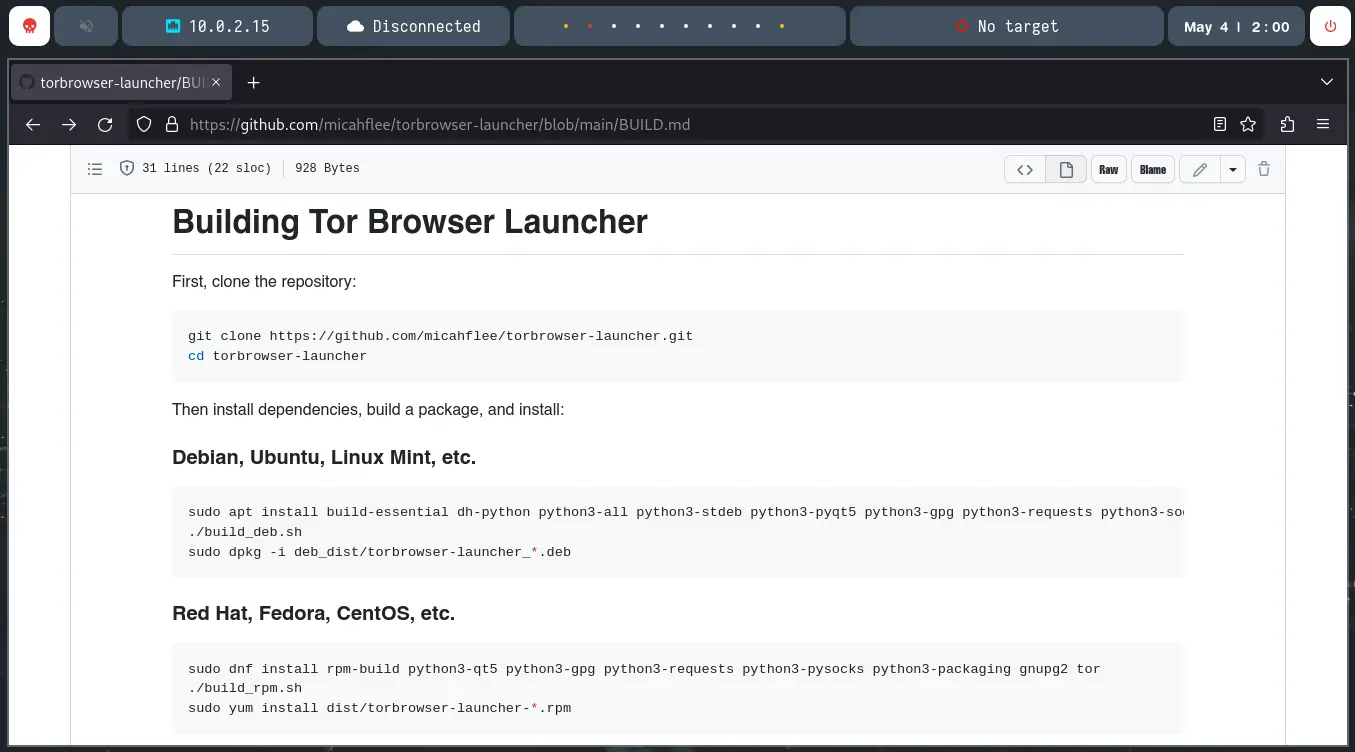
Task: Open the May 4 clock widget
Action: point(1236,27)
